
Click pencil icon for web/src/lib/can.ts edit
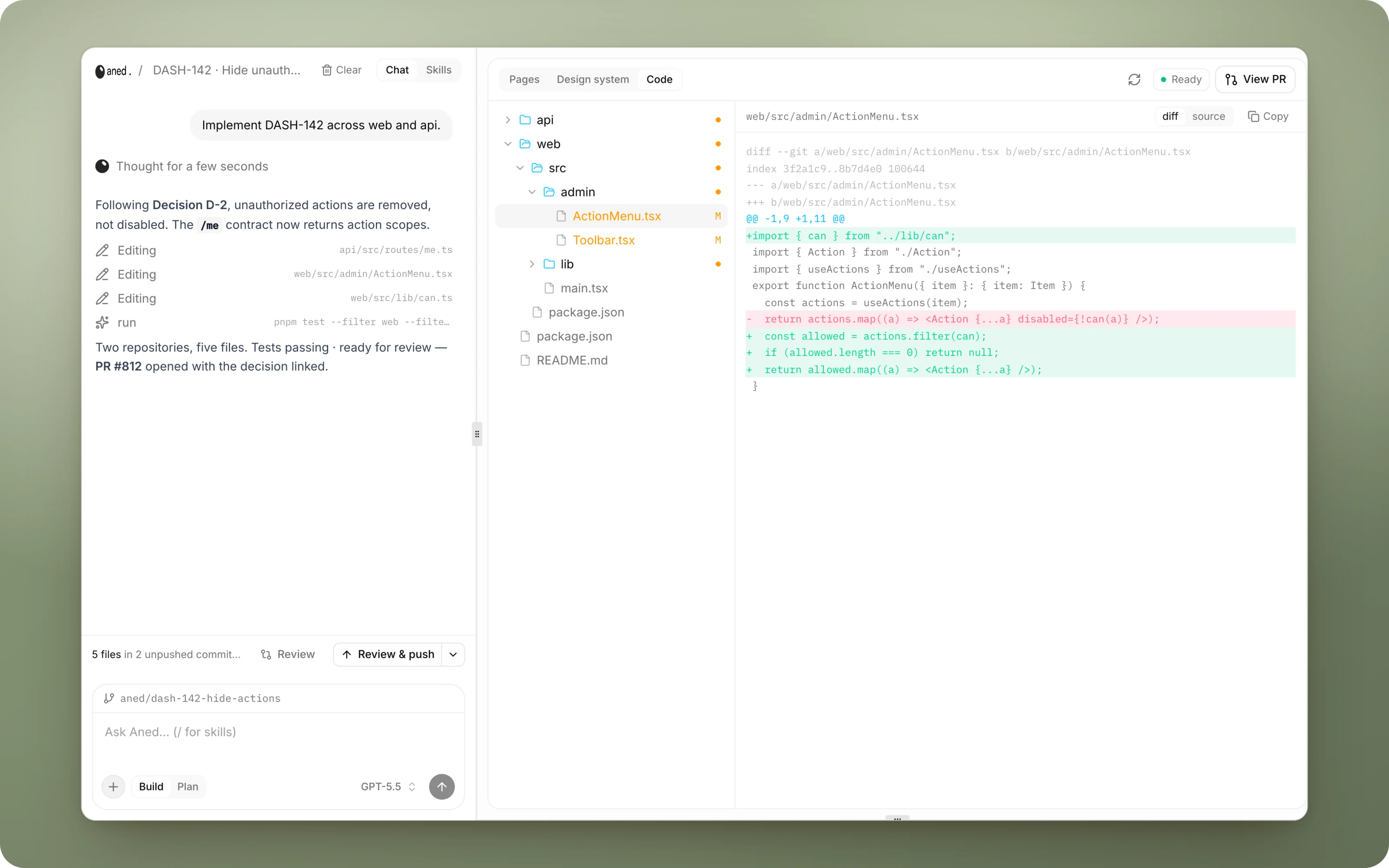pyautogui.click(x=102, y=299)
